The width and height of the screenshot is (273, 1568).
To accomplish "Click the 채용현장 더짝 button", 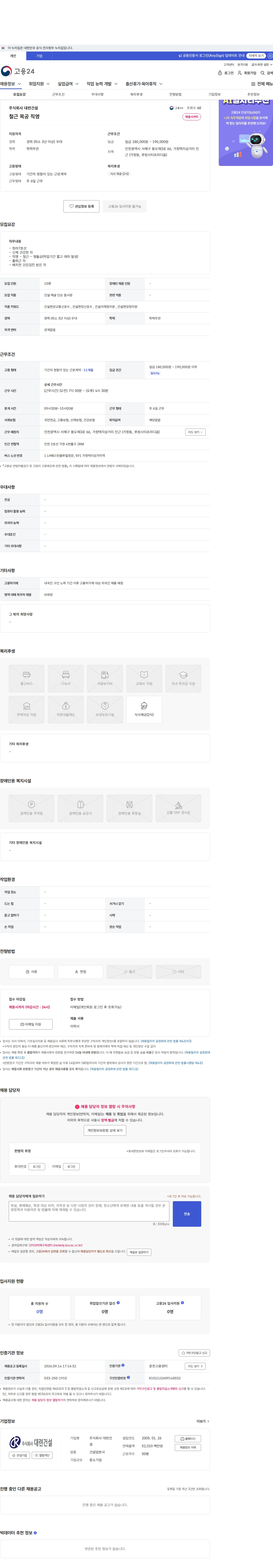I will [x=188, y=1447].
